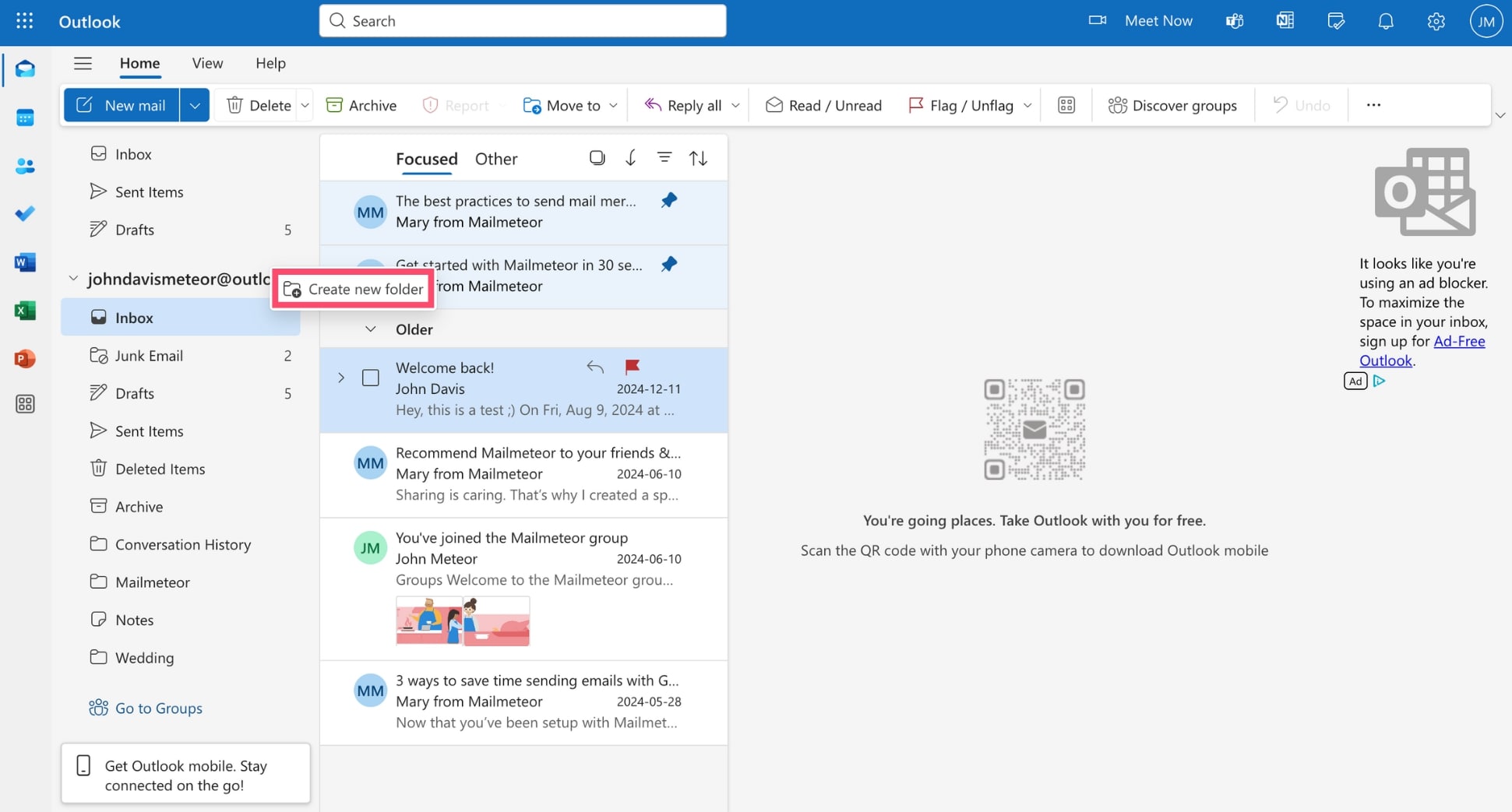The width and height of the screenshot is (1512, 812).
Task: Toggle the flag on the Welcome back email
Action: pyautogui.click(x=632, y=367)
